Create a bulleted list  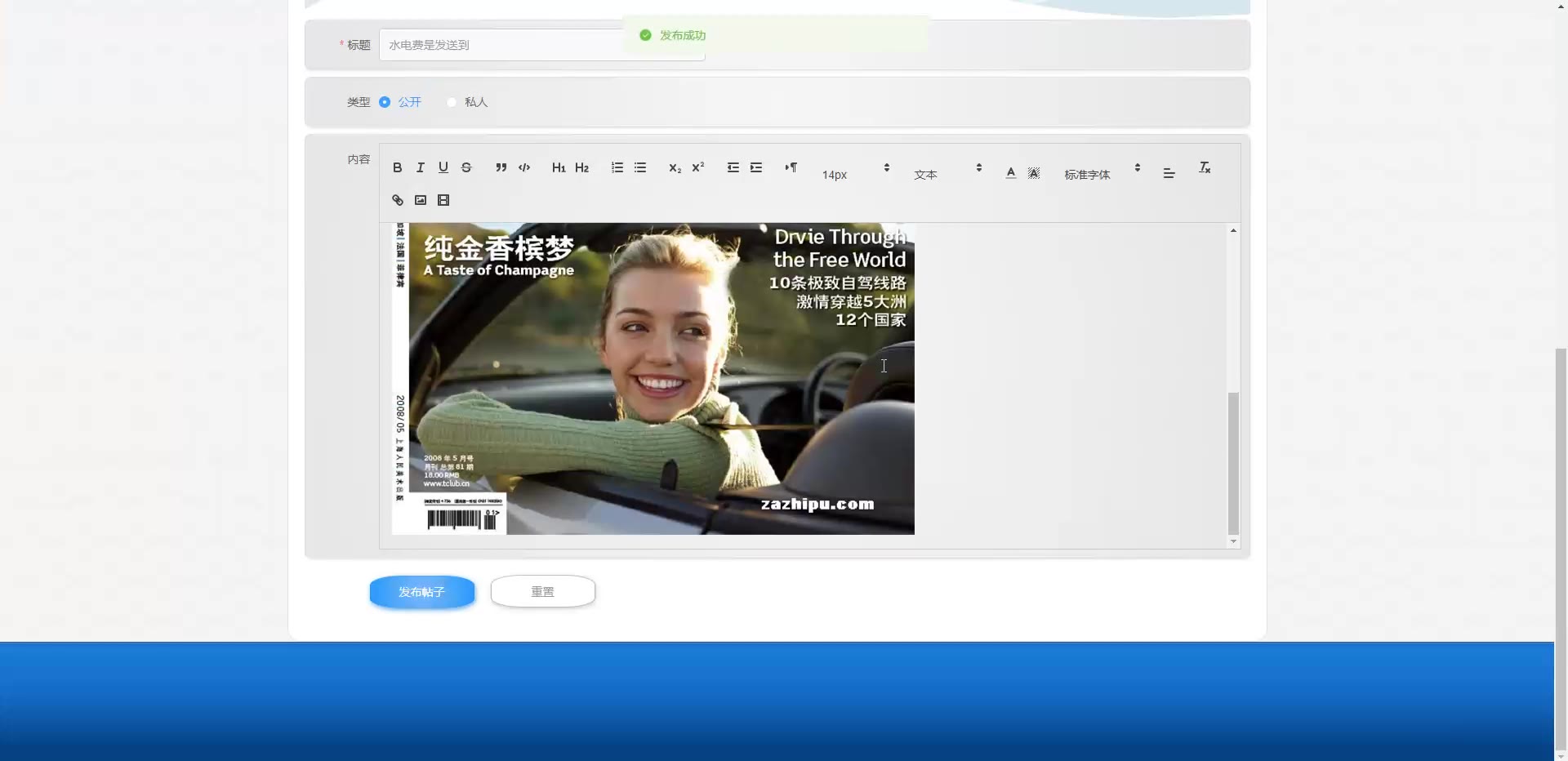coord(640,167)
